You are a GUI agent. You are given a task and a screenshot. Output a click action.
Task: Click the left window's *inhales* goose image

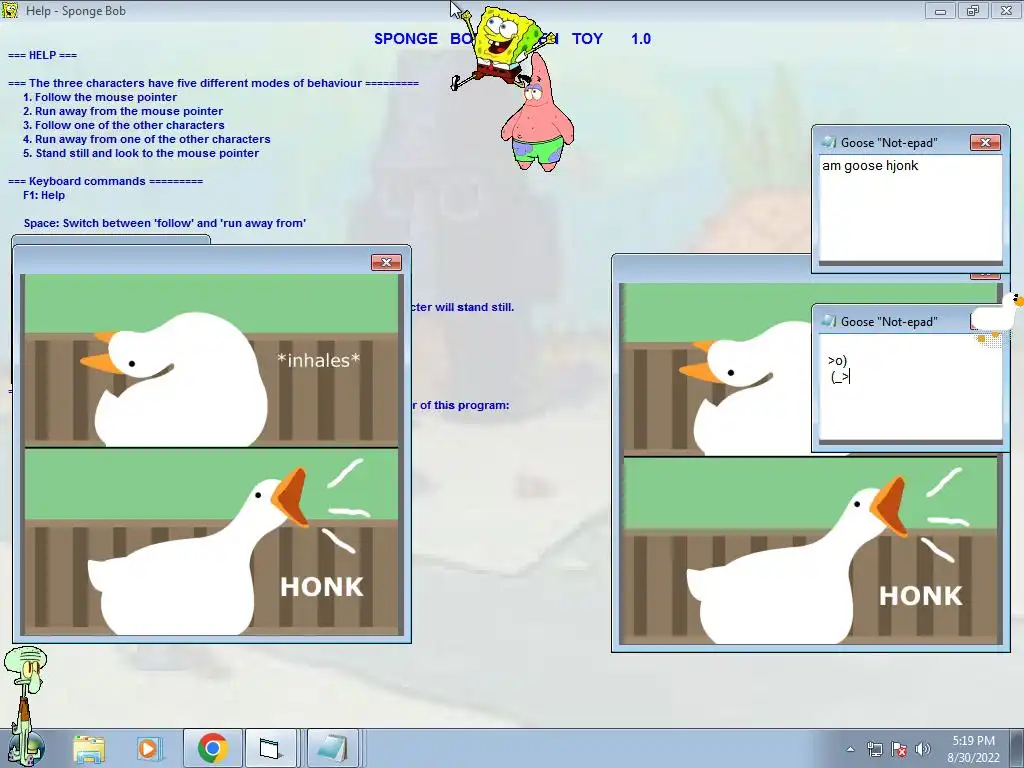[211, 360]
